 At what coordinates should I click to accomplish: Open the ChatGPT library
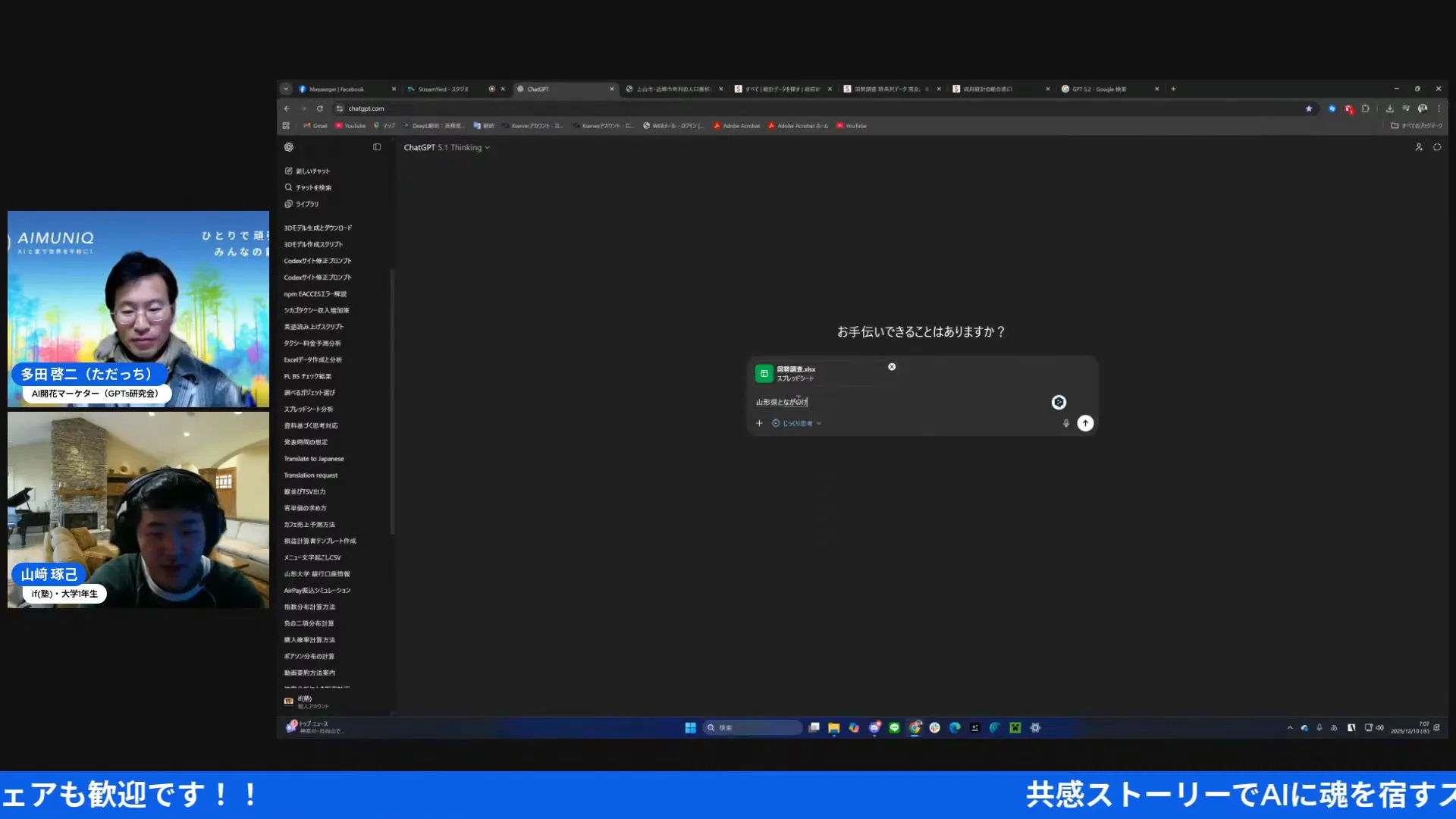pyautogui.click(x=306, y=203)
